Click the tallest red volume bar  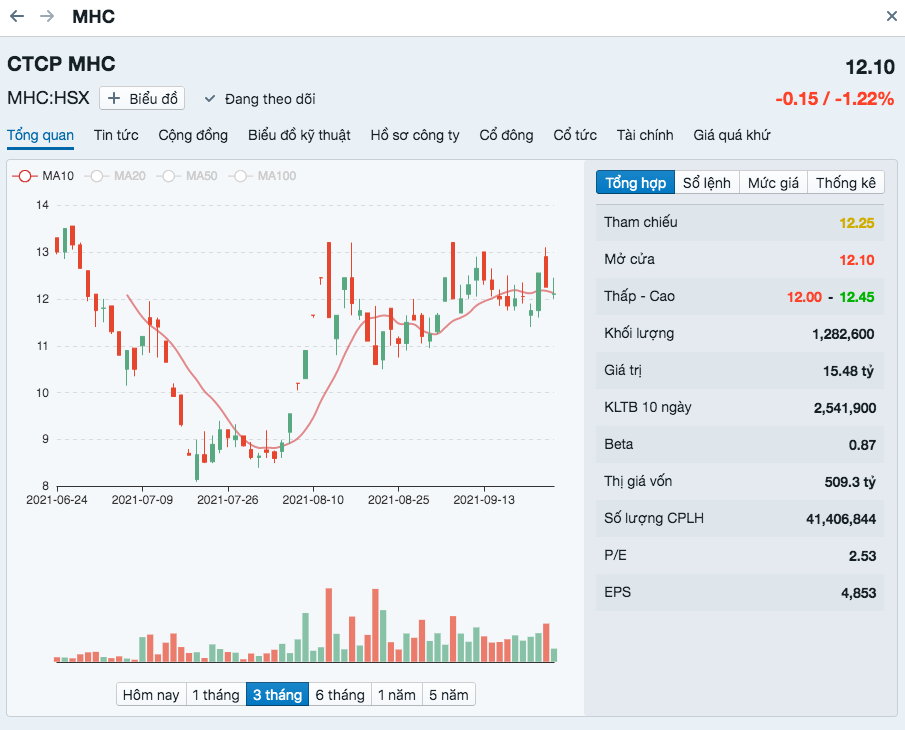[329, 625]
